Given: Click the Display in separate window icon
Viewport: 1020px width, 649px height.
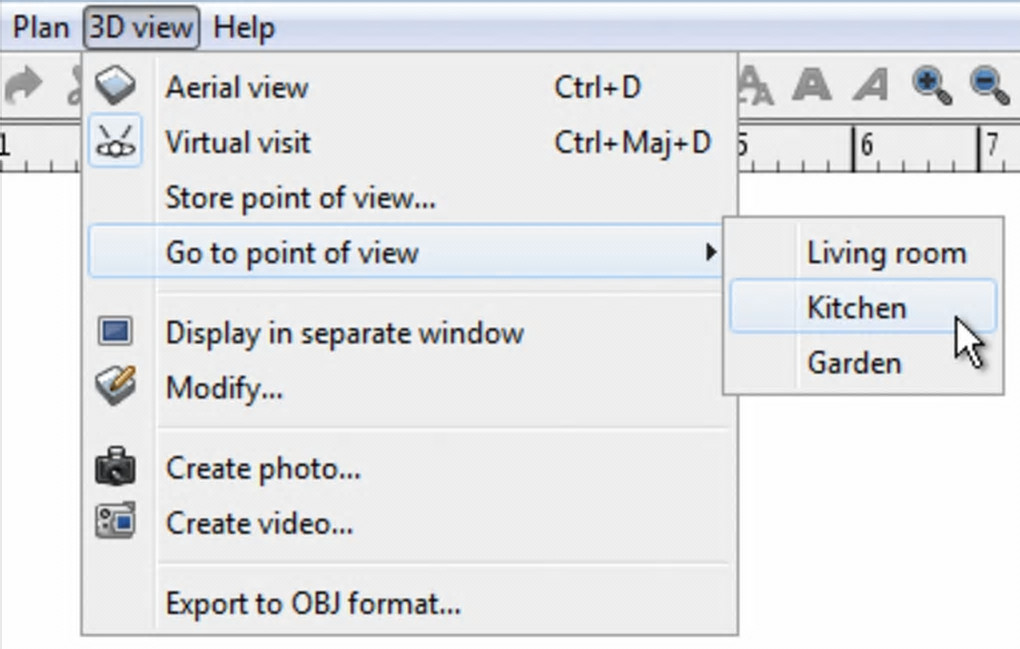Looking at the screenshot, I should [116, 332].
